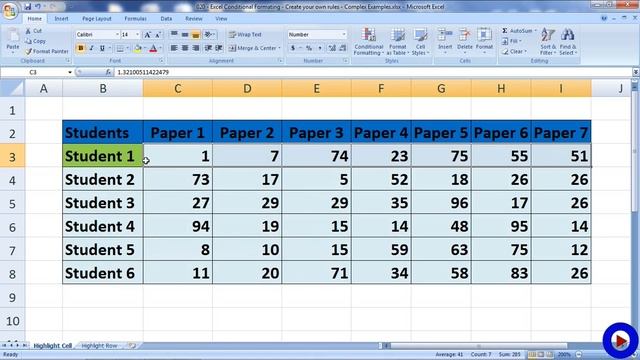
Task: Click Insert cells button
Action: tap(445, 41)
